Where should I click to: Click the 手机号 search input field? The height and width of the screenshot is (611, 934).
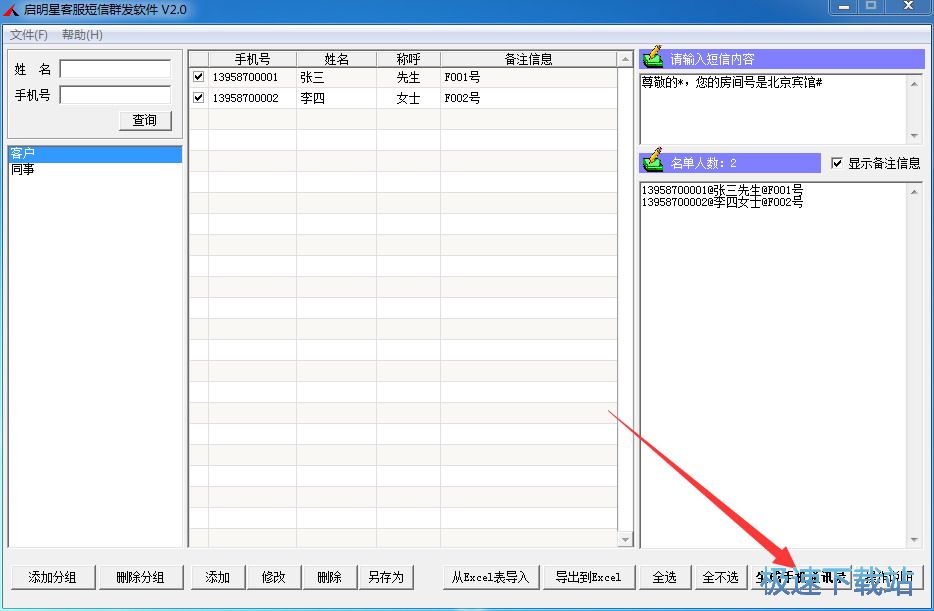pyautogui.click(x=116, y=95)
